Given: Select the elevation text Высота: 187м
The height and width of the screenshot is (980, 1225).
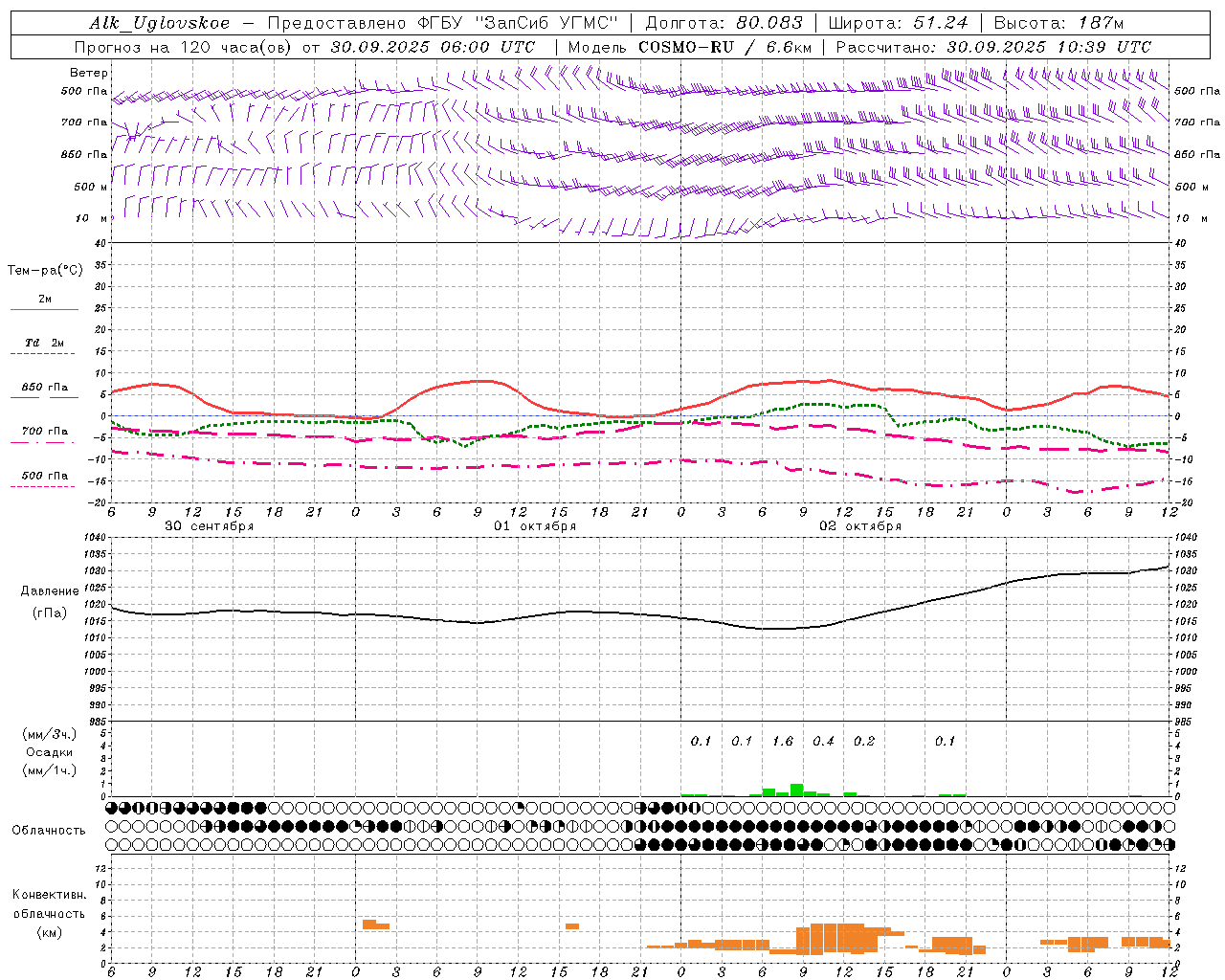Looking at the screenshot, I should (1058, 23).
